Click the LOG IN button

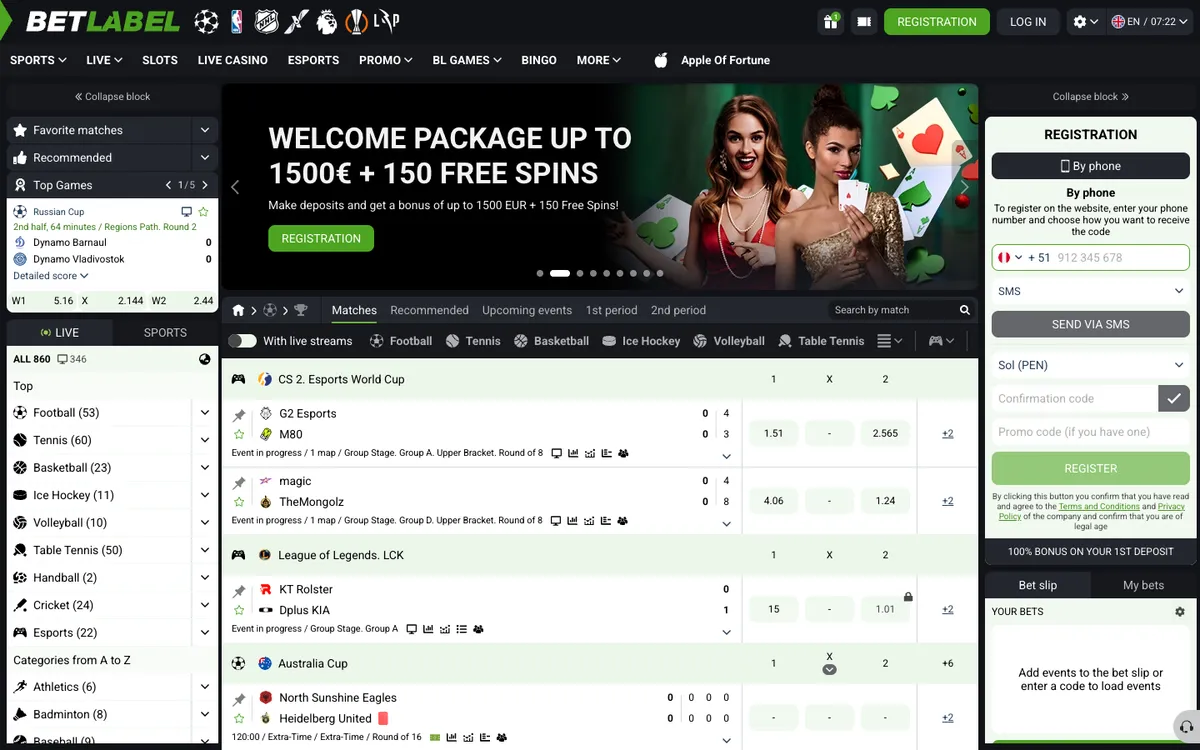(x=1028, y=21)
